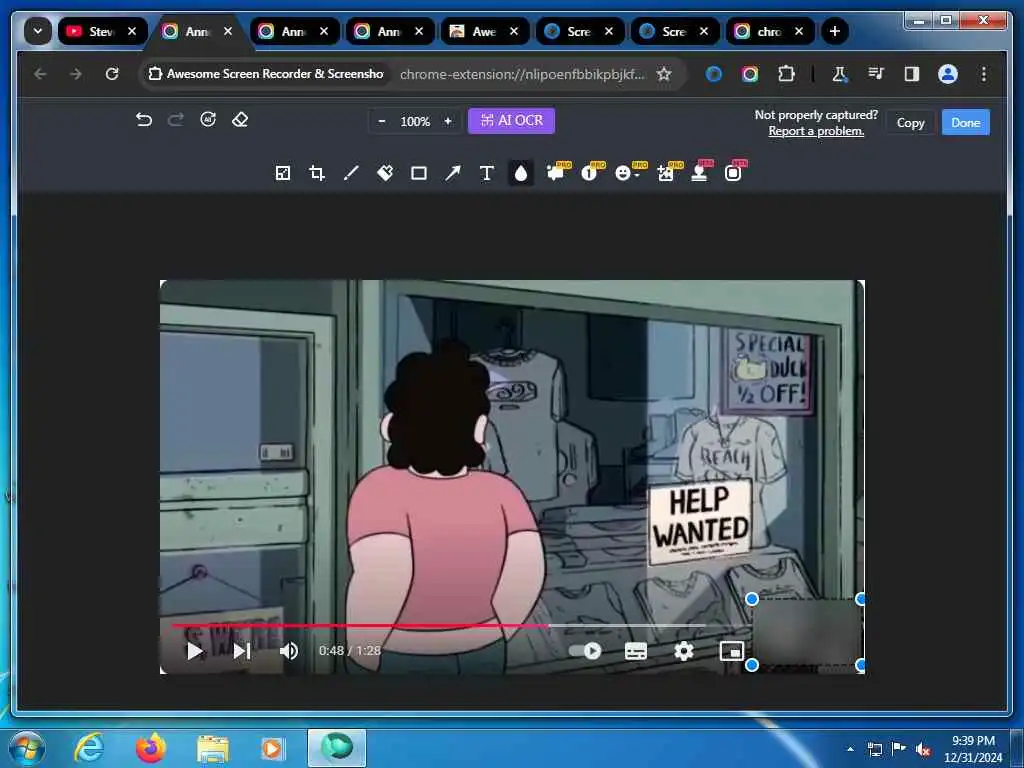This screenshot has width=1024, height=768.
Task: Click the video volume speaker icon
Action: [x=289, y=651]
